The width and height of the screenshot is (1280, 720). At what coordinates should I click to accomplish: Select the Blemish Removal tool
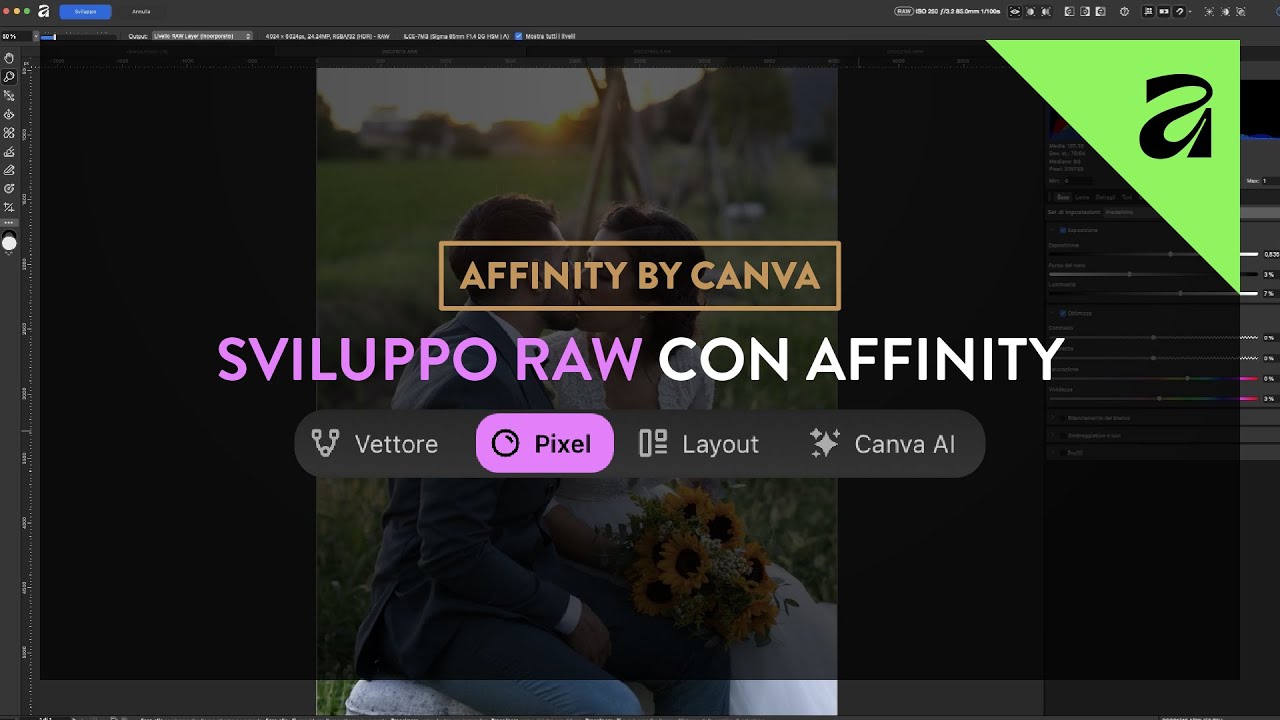pos(9,133)
